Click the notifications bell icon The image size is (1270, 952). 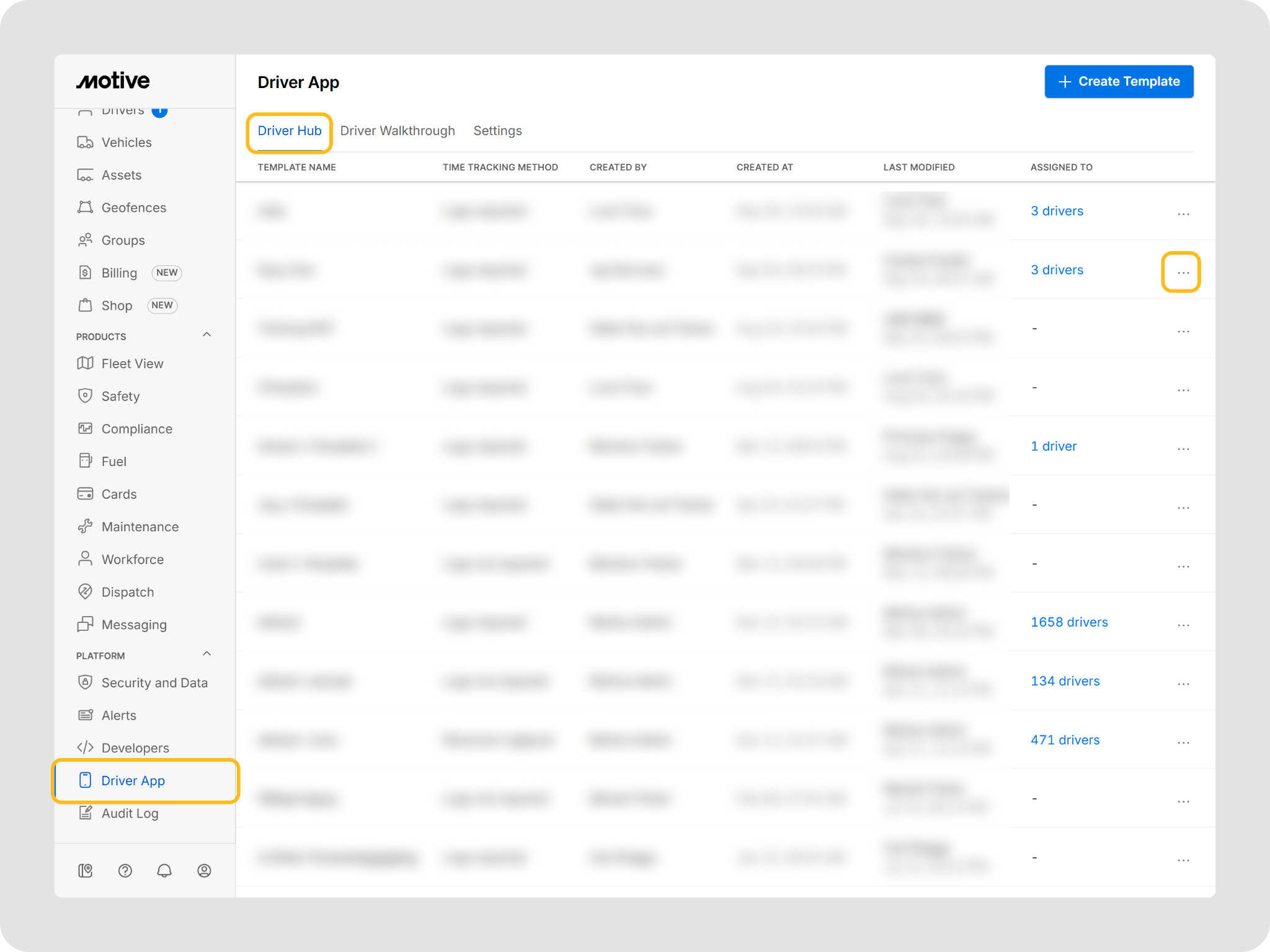click(164, 871)
